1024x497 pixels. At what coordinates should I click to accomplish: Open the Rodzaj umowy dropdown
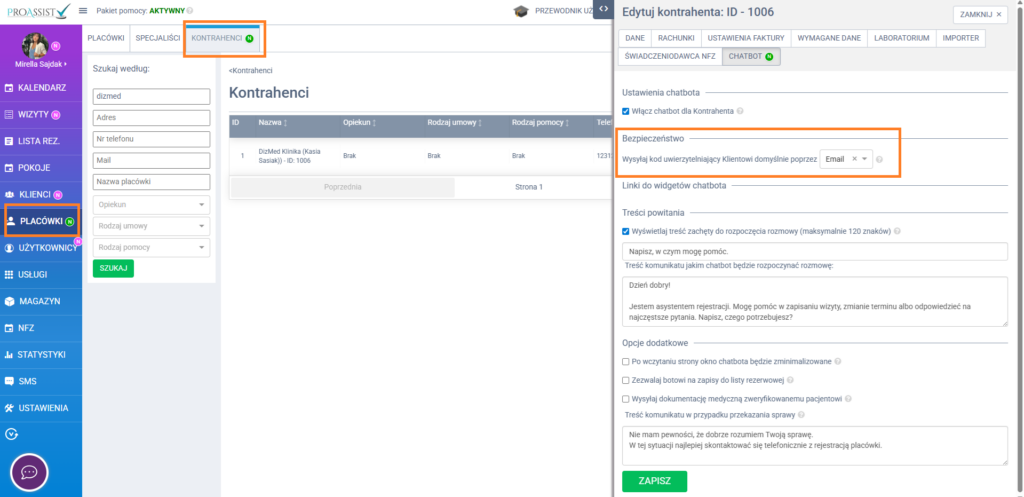pyautogui.click(x=150, y=226)
